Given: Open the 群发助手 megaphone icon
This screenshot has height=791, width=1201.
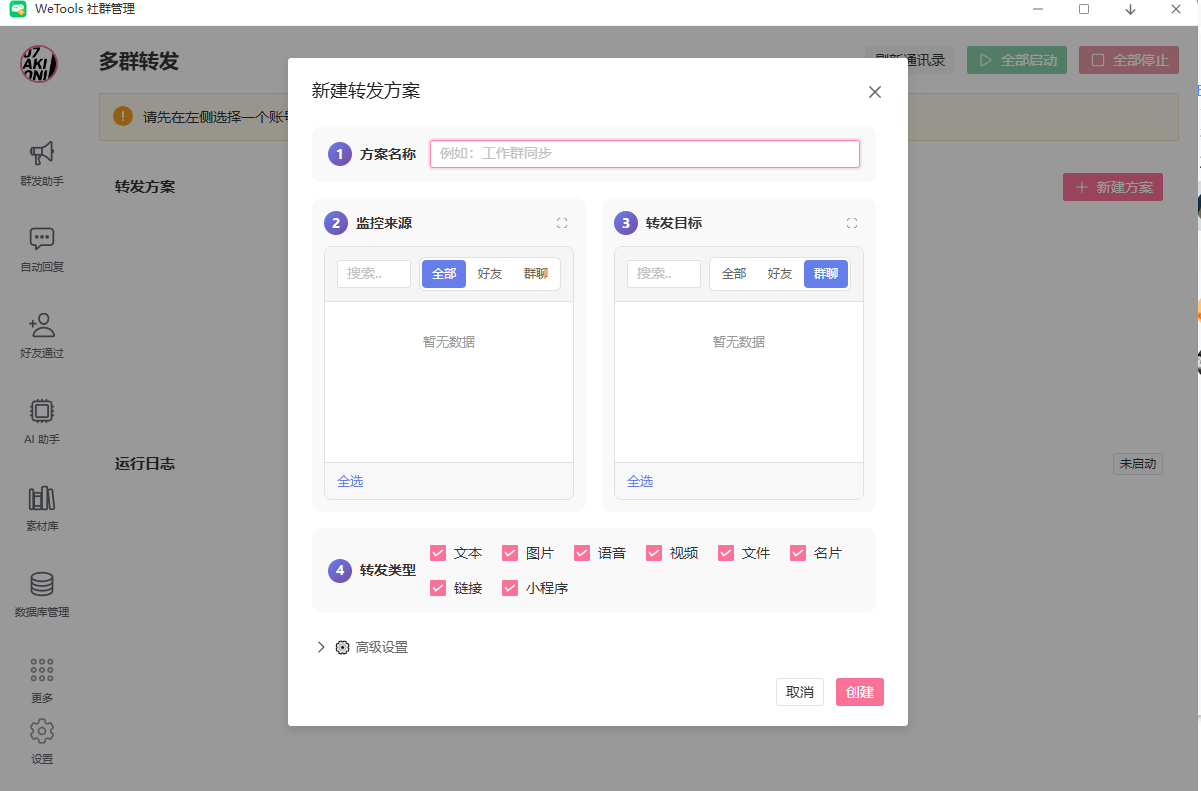Looking at the screenshot, I should (x=42, y=153).
